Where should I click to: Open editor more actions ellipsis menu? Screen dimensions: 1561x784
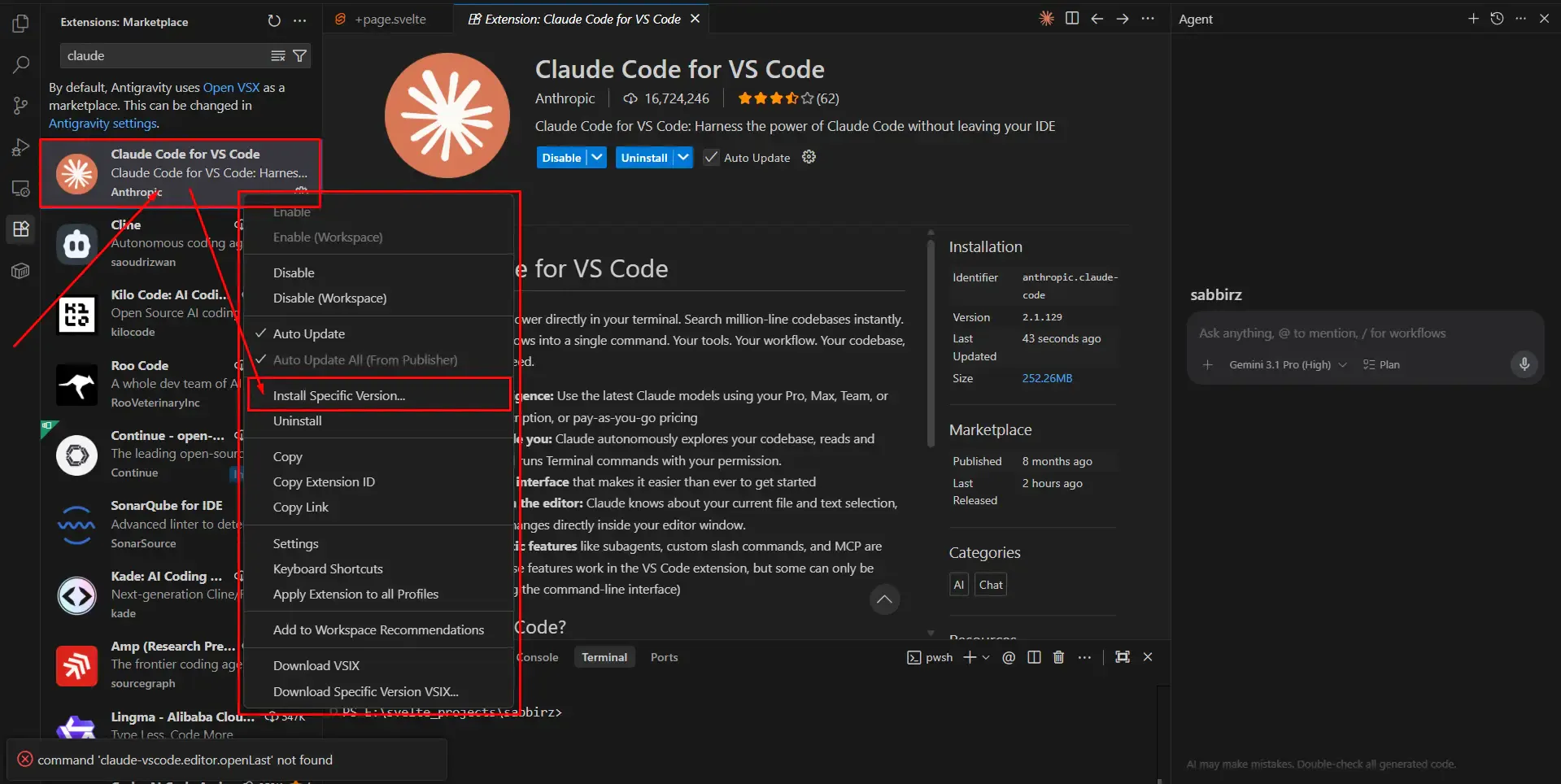tap(1148, 19)
